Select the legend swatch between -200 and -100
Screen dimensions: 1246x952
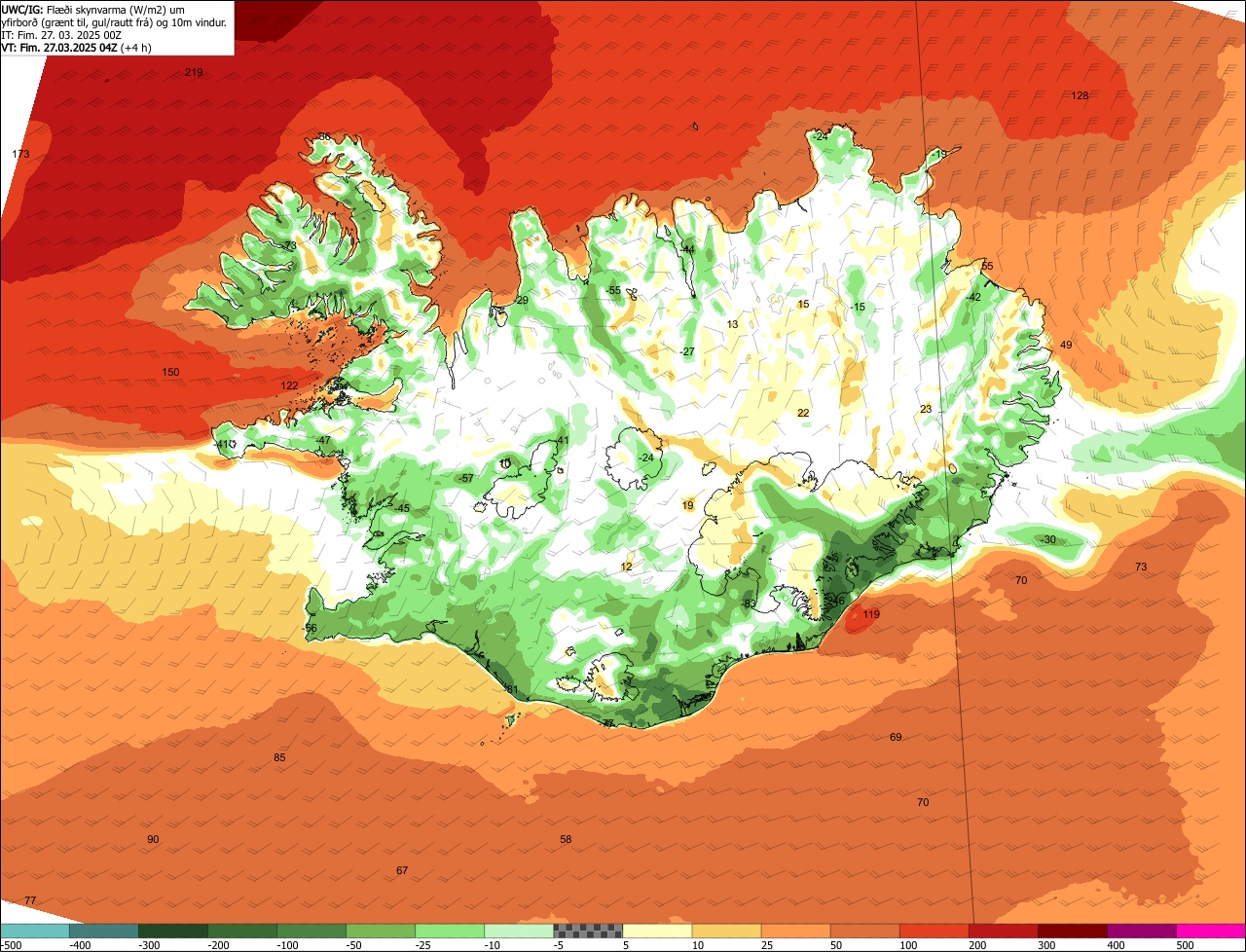point(241,931)
